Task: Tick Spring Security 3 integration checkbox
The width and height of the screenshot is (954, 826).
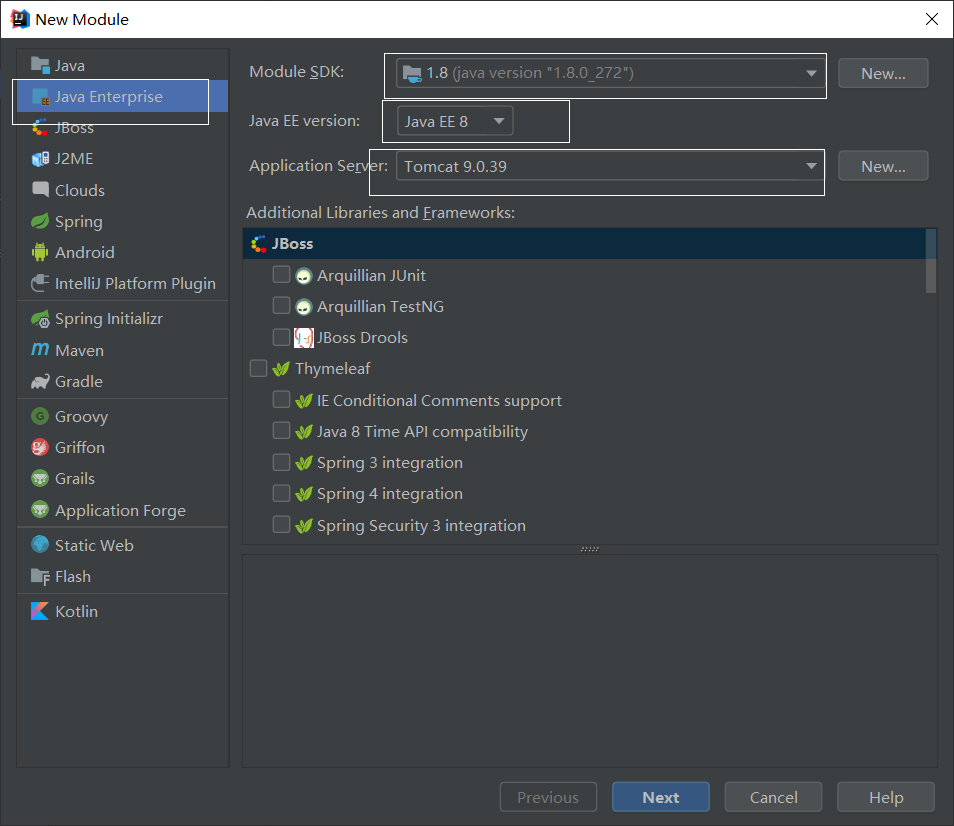Action: [x=281, y=524]
